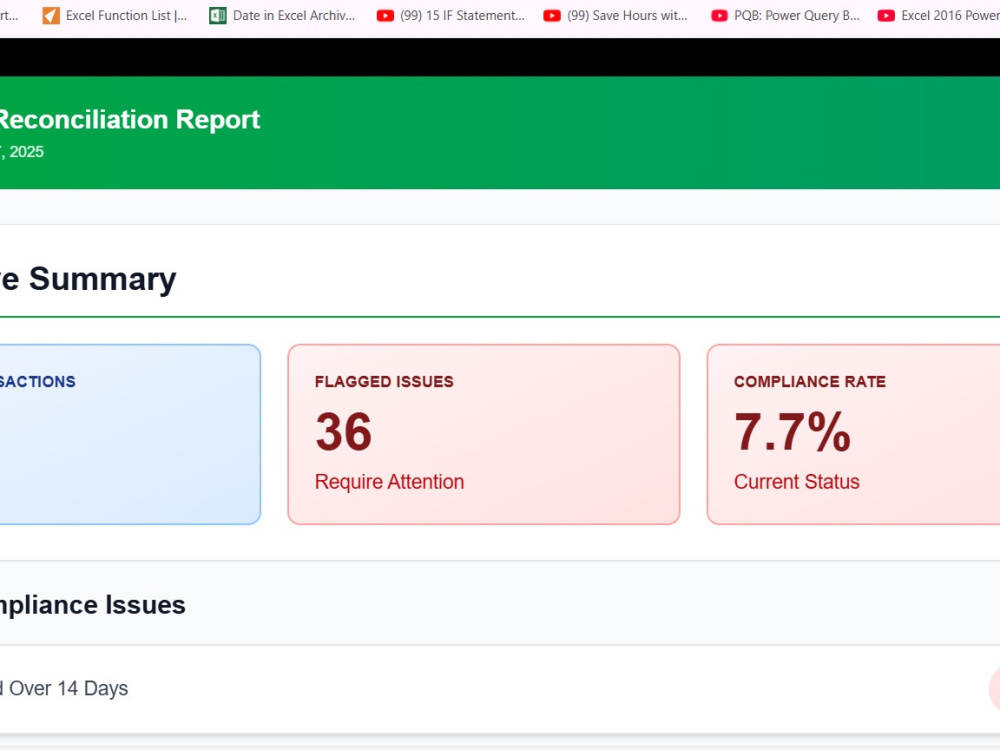Select the Flagged Issues card
The width and height of the screenshot is (1000, 750).
tap(483, 434)
